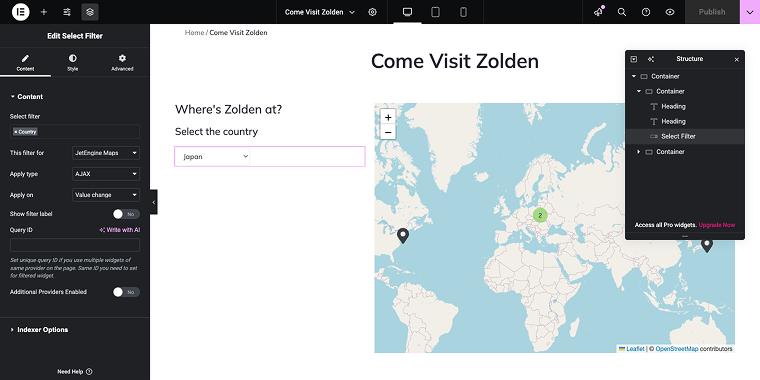
Task: Click the Home breadcrumb link
Action: [x=194, y=32]
